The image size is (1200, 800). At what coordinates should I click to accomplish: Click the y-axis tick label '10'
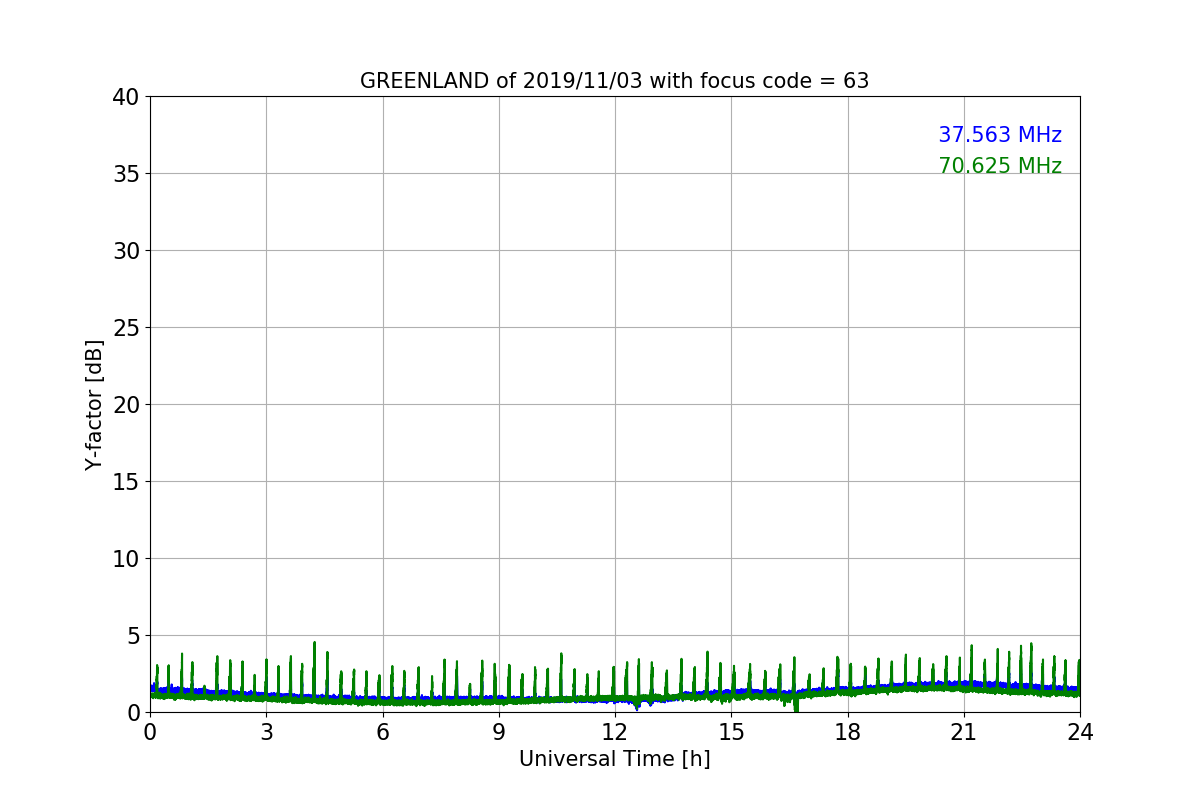tap(126, 559)
